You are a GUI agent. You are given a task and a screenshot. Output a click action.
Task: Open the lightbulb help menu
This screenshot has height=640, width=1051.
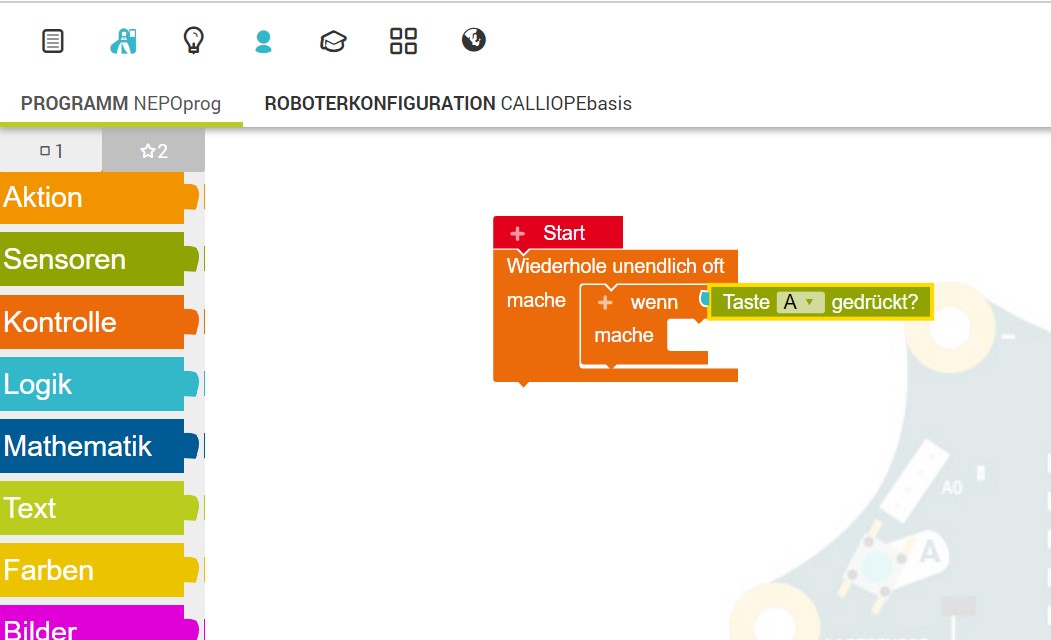tap(193, 41)
